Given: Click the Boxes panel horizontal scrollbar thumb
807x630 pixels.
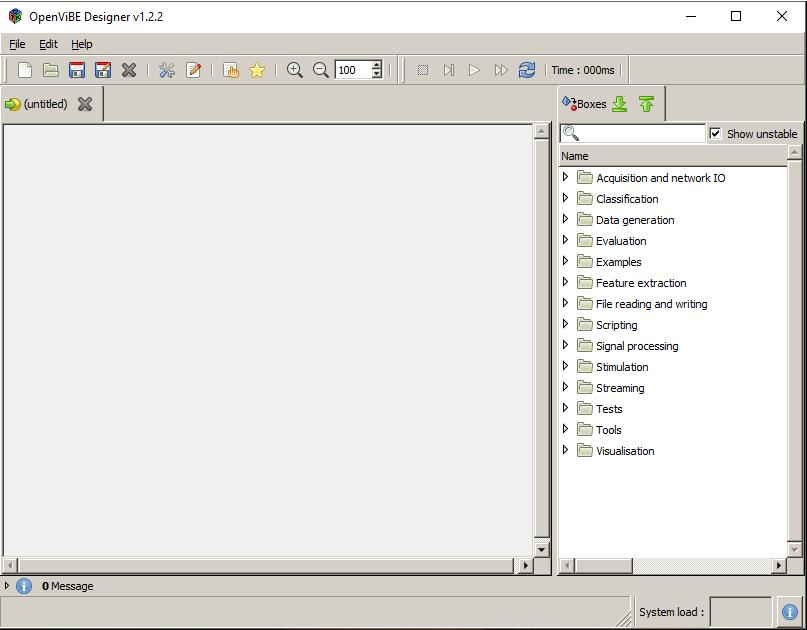Looking at the screenshot, I should tap(604, 566).
